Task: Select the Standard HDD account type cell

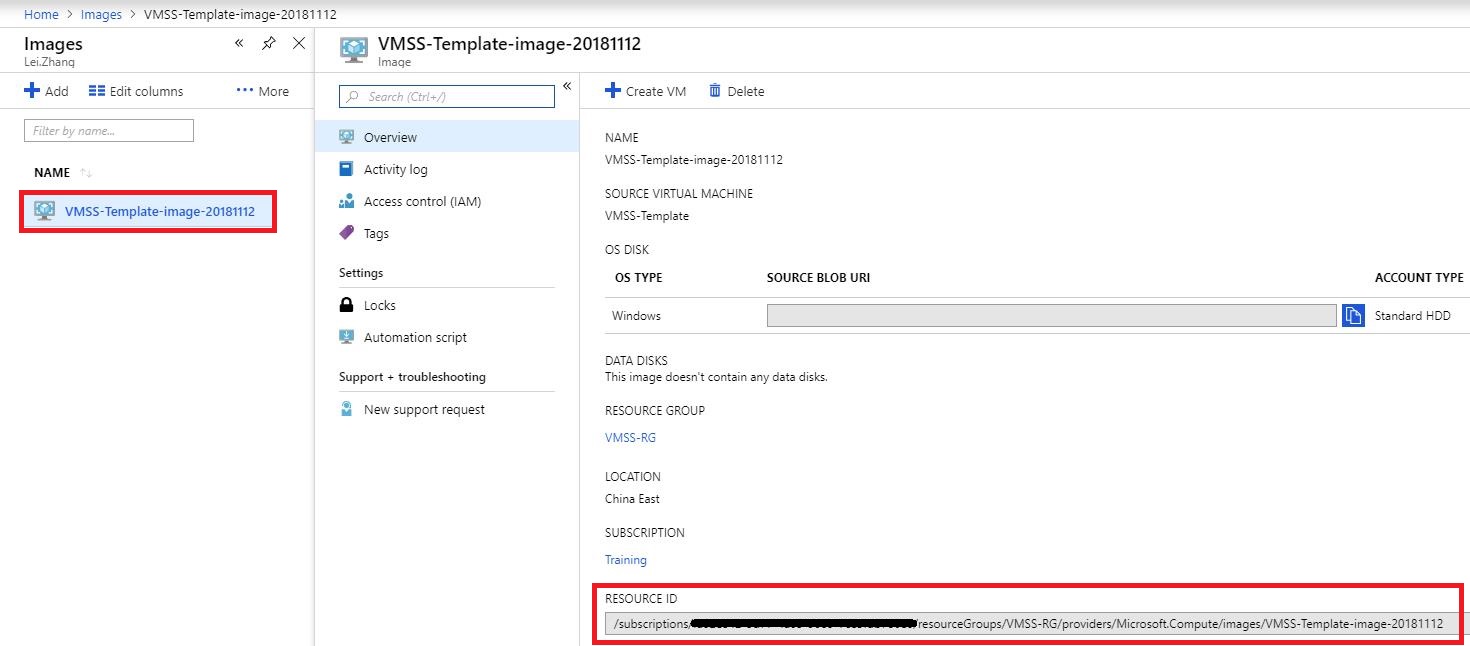Action: (x=1412, y=316)
